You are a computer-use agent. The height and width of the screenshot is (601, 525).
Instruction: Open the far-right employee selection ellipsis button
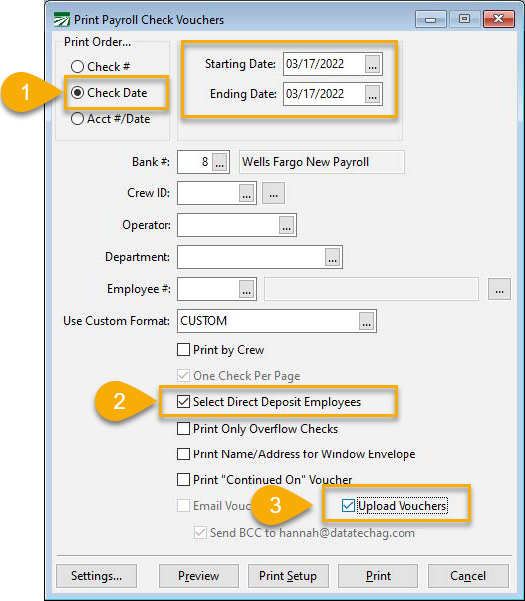coord(499,289)
